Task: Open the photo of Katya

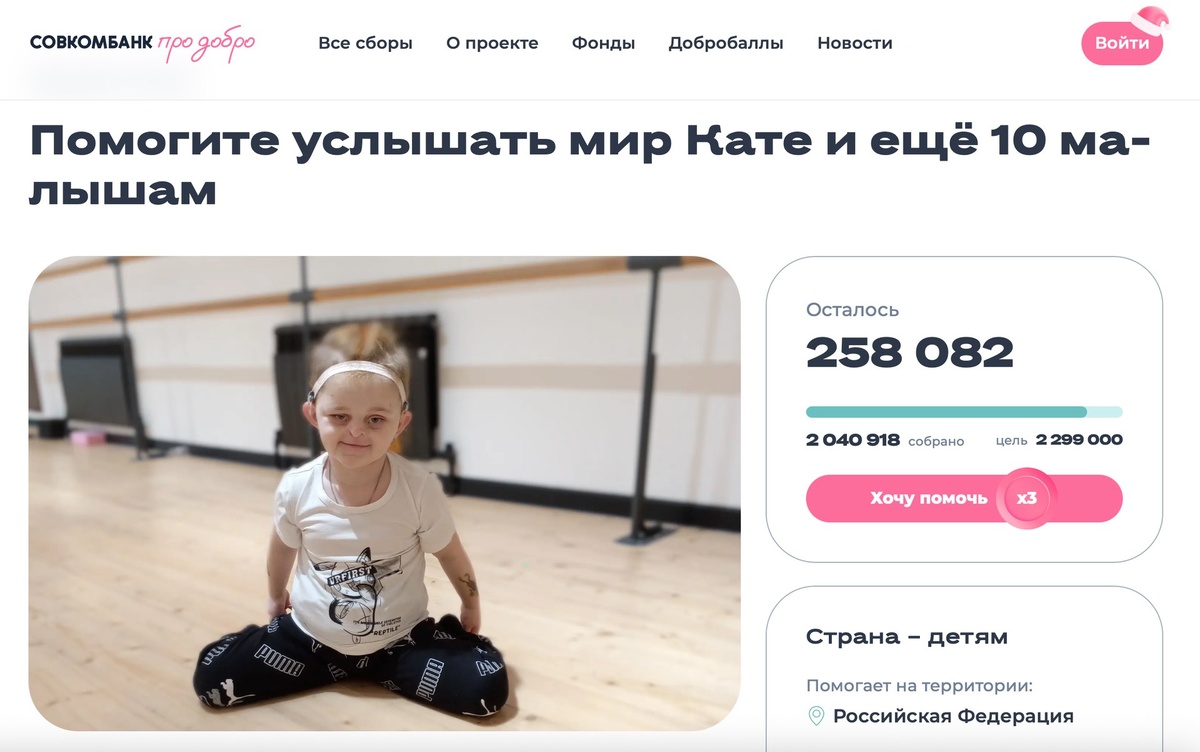Action: pyautogui.click(x=384, y=494)
